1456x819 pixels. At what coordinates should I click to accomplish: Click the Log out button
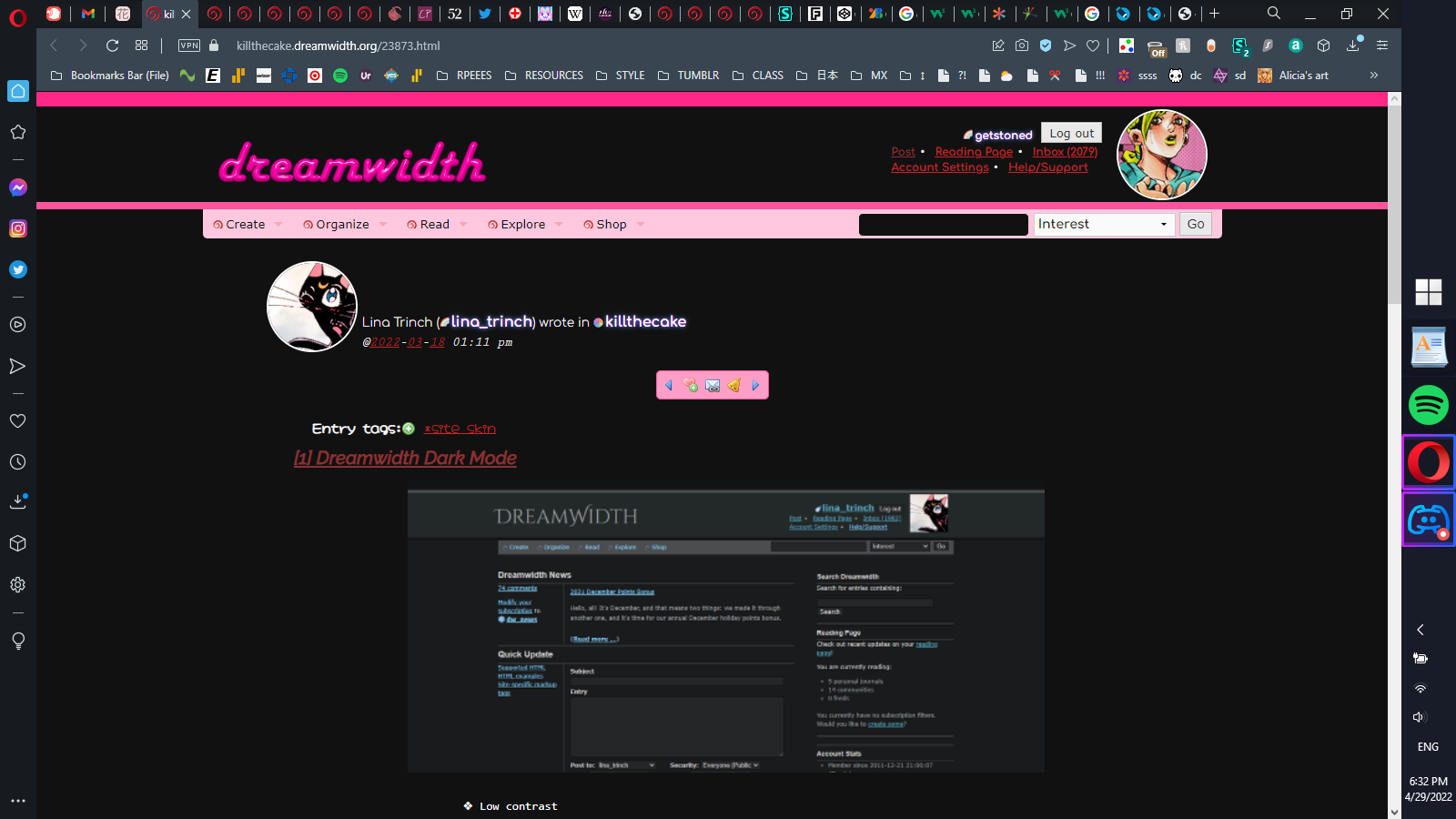tap(1071, 133)
